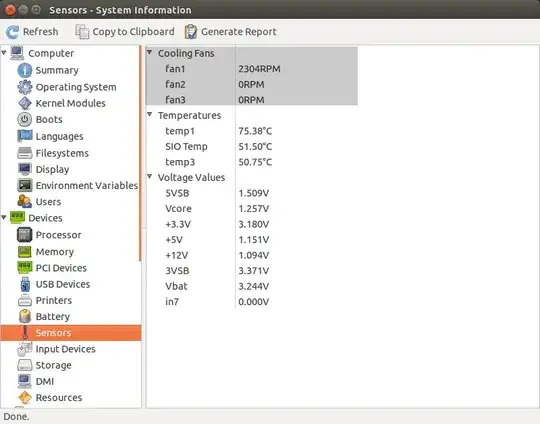This screenshot has width=540, height=424.
Task: Select the fan1 2304RPM row
Action: point(252,69)
